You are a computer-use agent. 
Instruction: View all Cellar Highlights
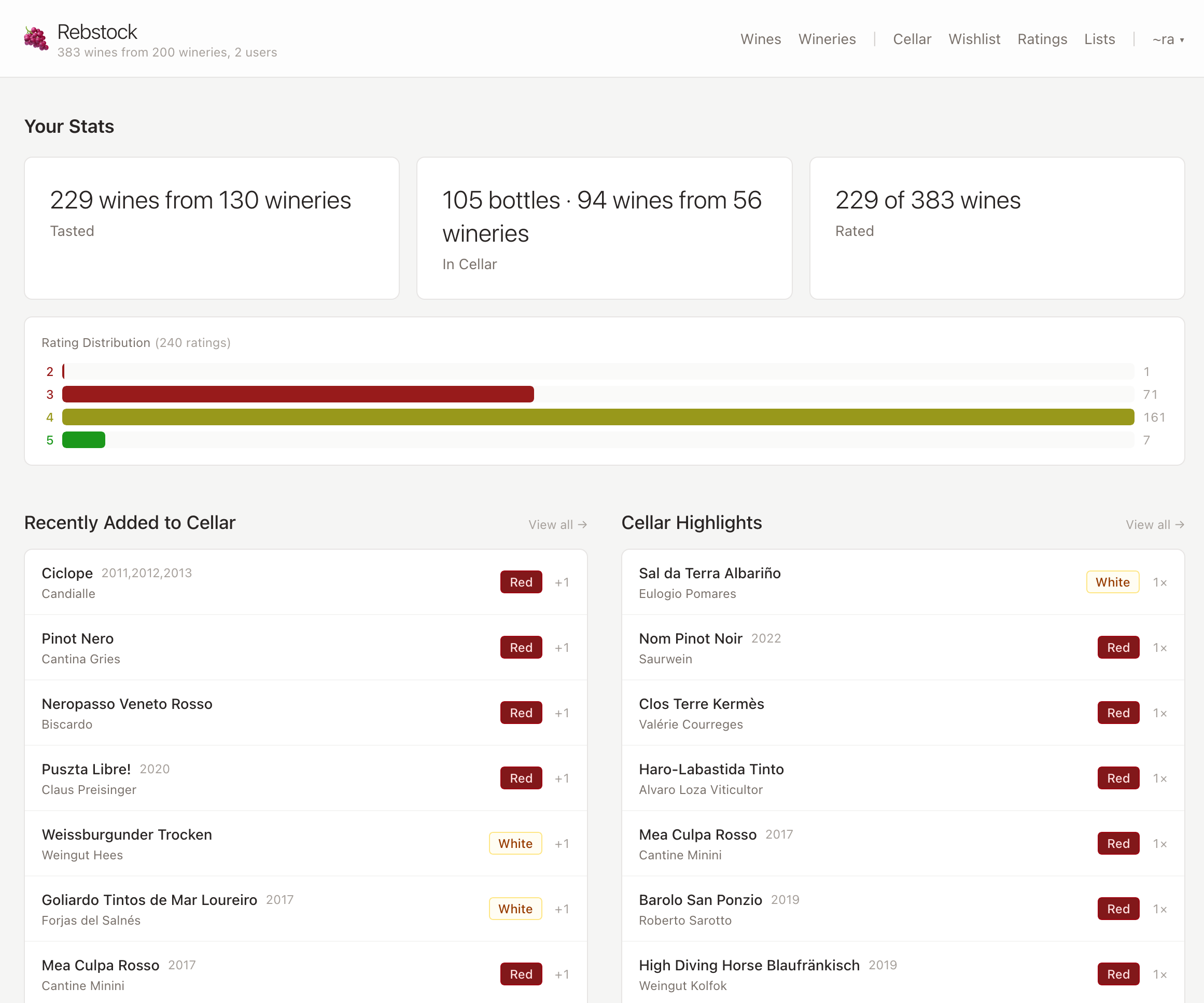coord(1155,524)
